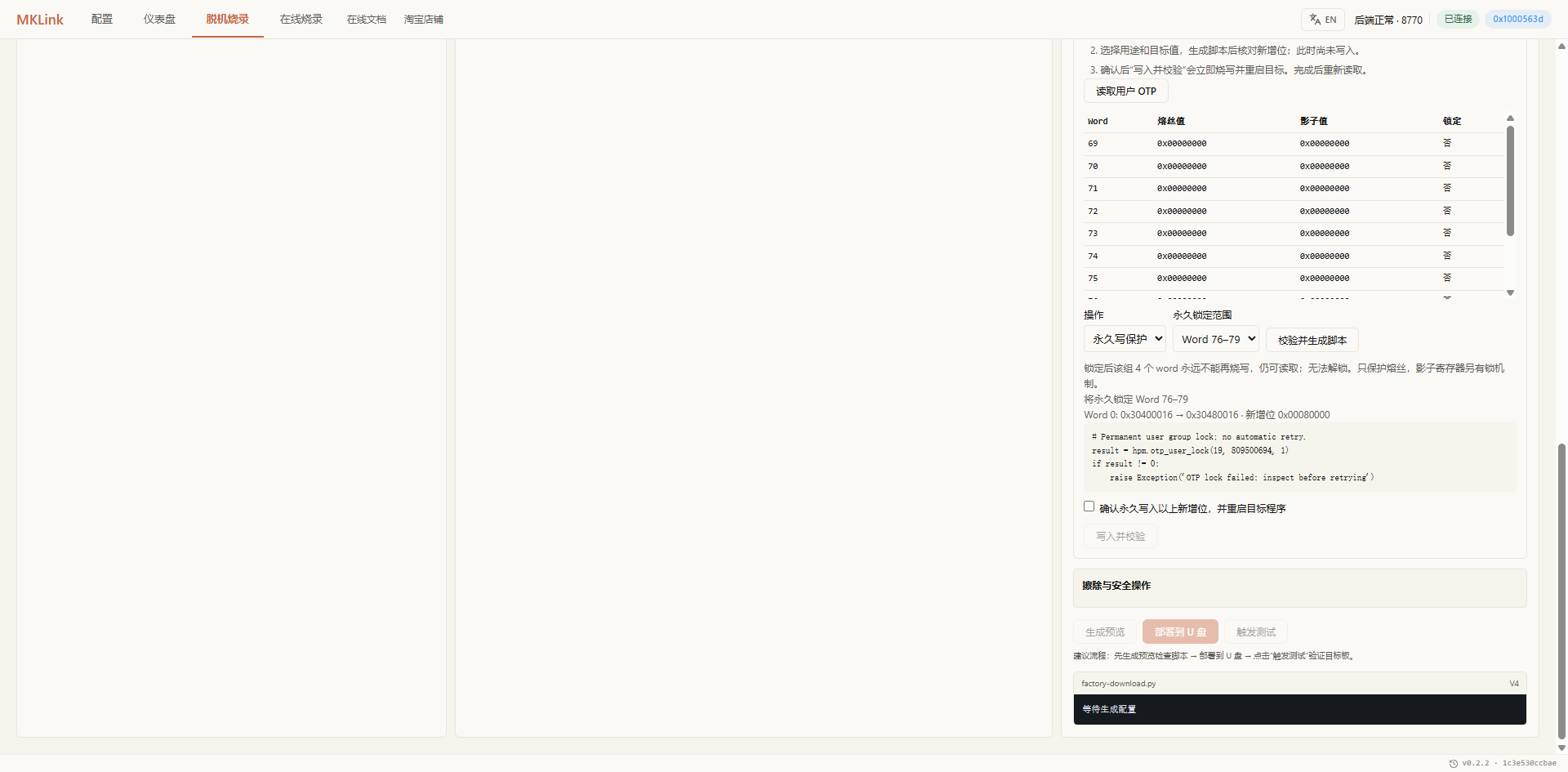This screenshot has width=1568, height=772.
Task: Open the 配置 tab
Action: 102,19
